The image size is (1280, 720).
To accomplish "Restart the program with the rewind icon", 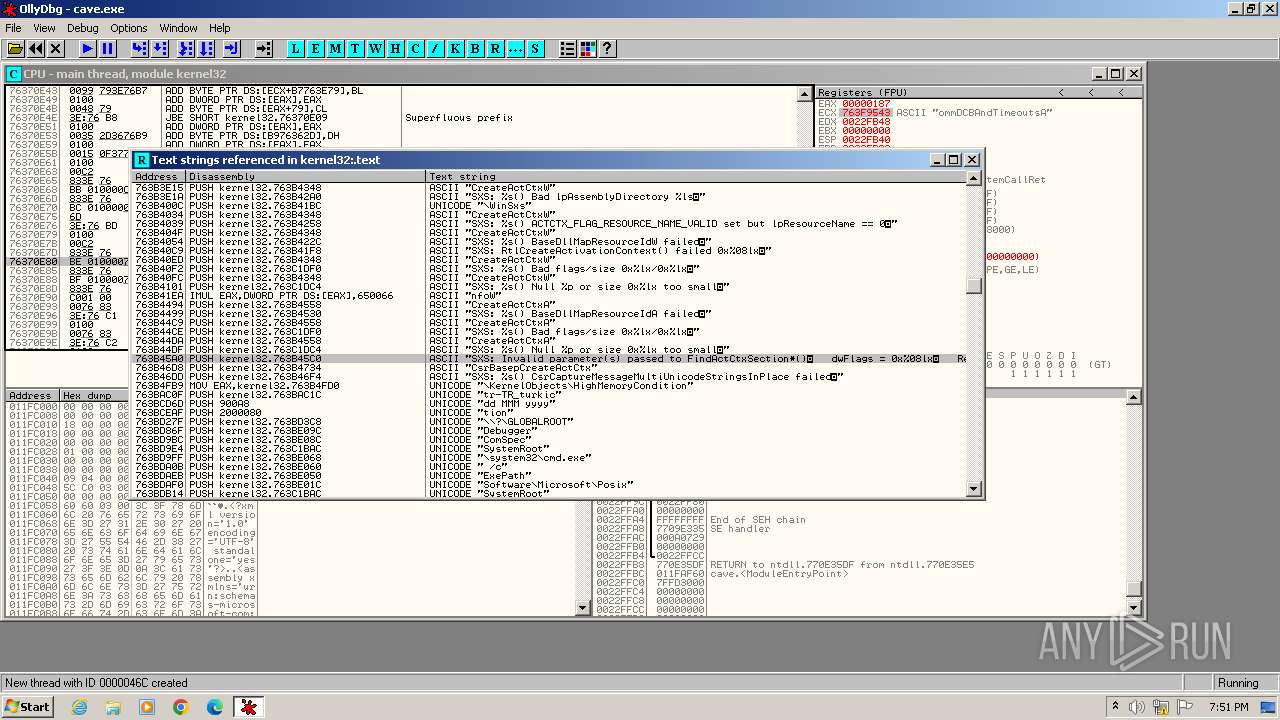I will pos(36,48).
